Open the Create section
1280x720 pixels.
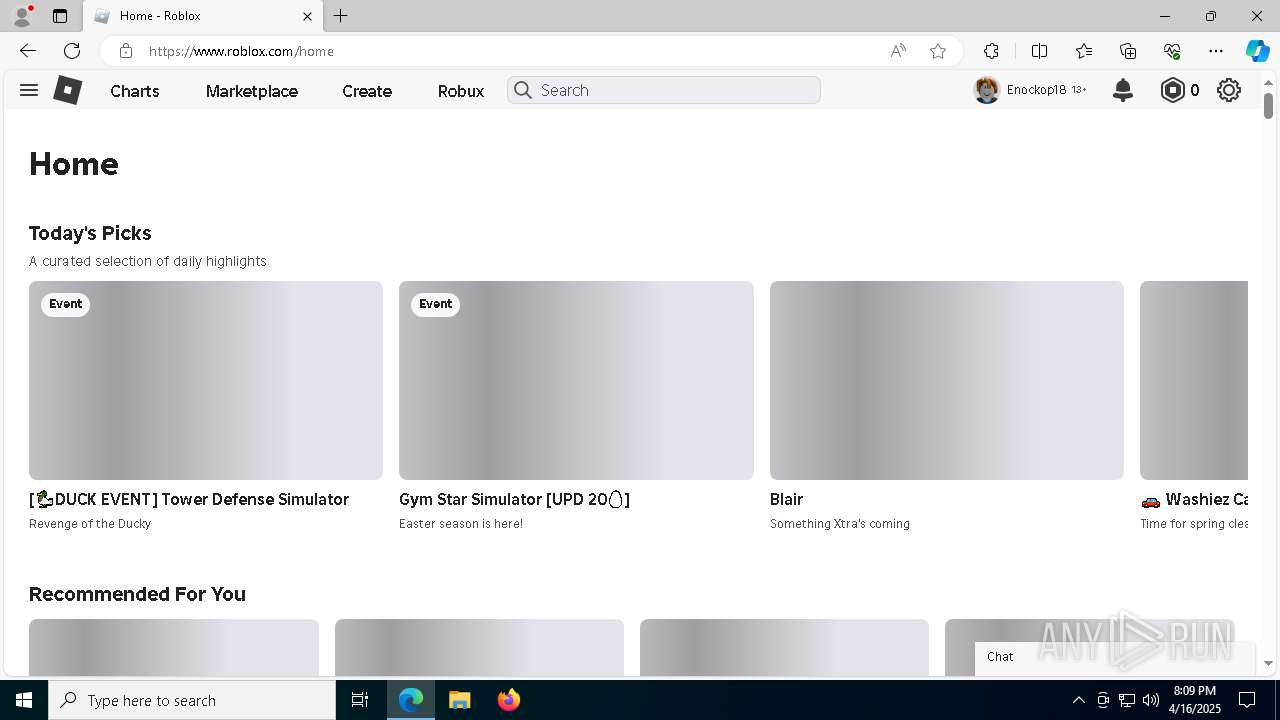click(x=367, y=91)
